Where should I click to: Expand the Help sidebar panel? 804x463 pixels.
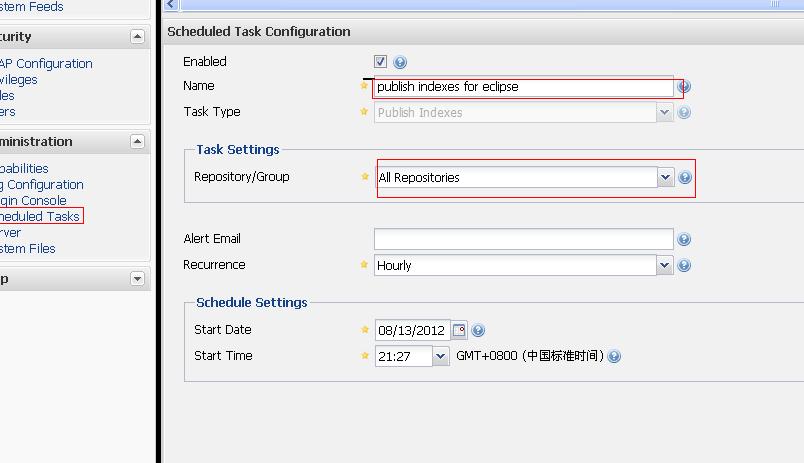pos(137,279)
